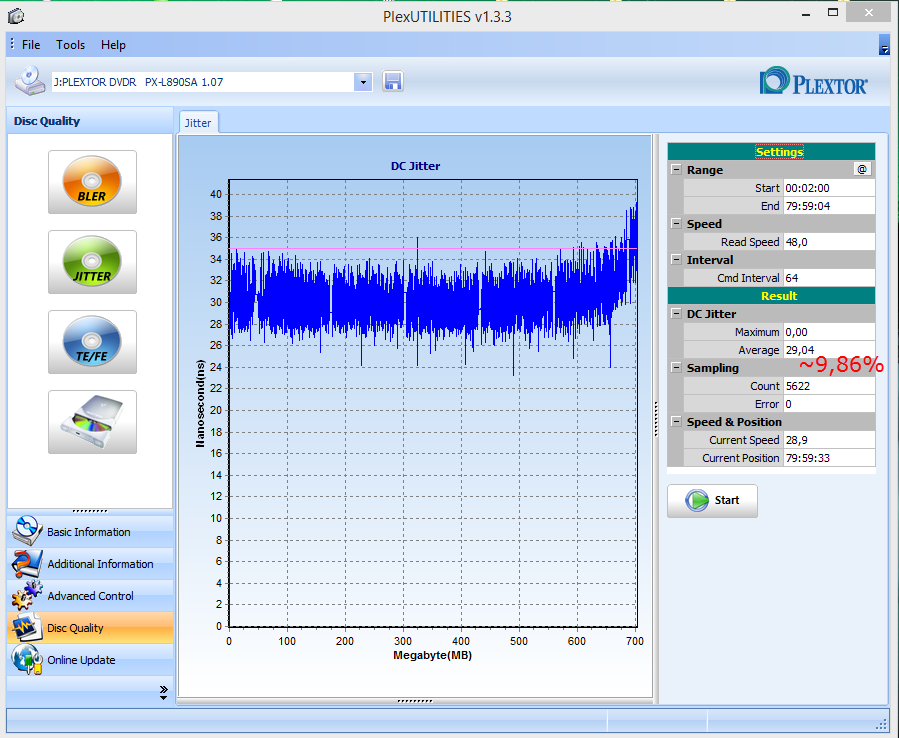Collapse the DC Jitter result group
The width and height of the screenshot is (899, 738).
[x=677, y=314]
